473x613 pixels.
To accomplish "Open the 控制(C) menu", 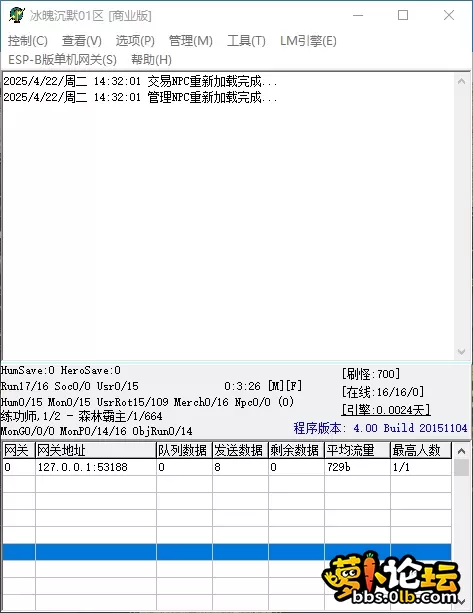I will pyautogui.click(x=28, y=41).
